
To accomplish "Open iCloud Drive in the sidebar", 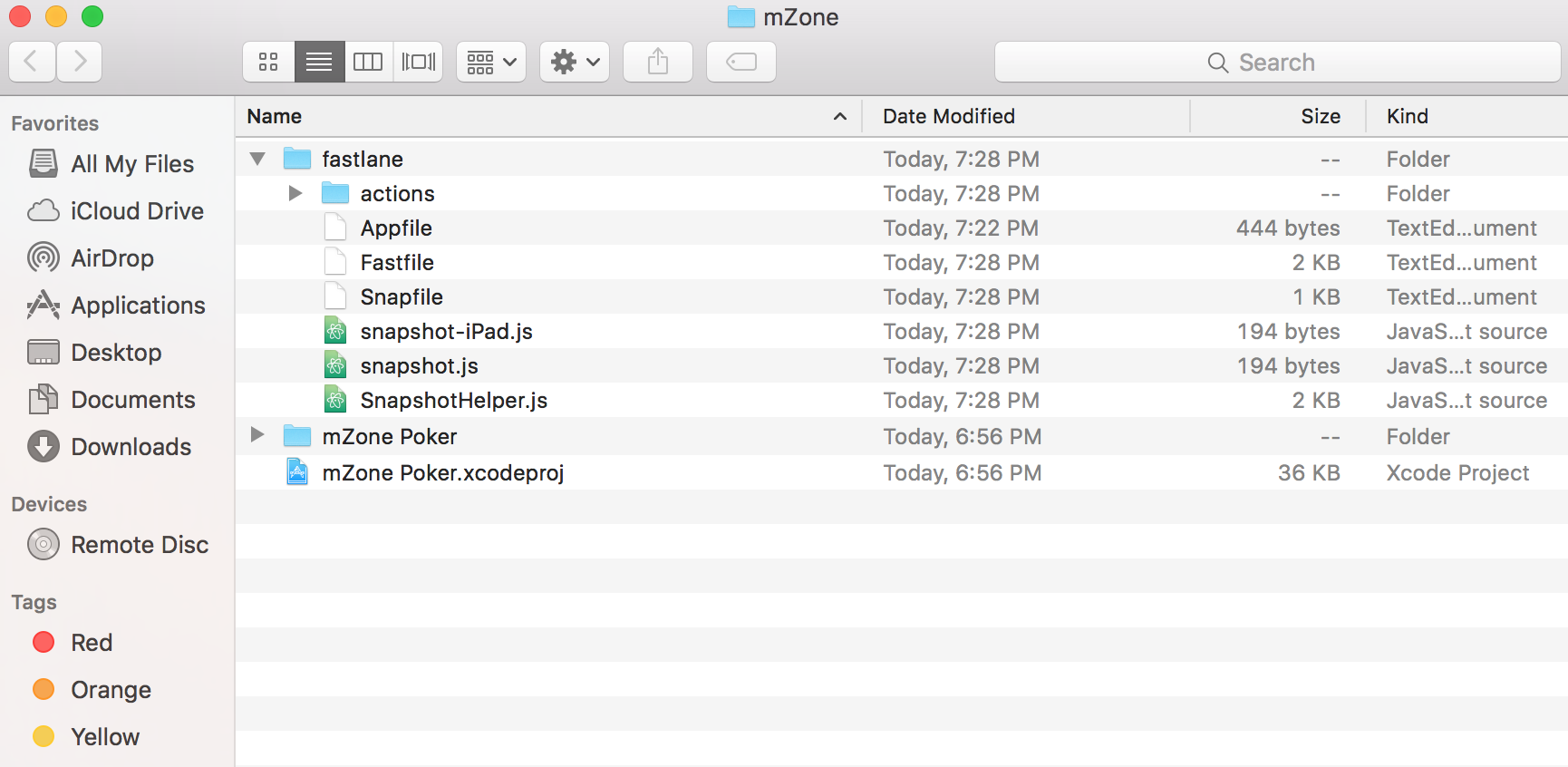I will [136, 211].
